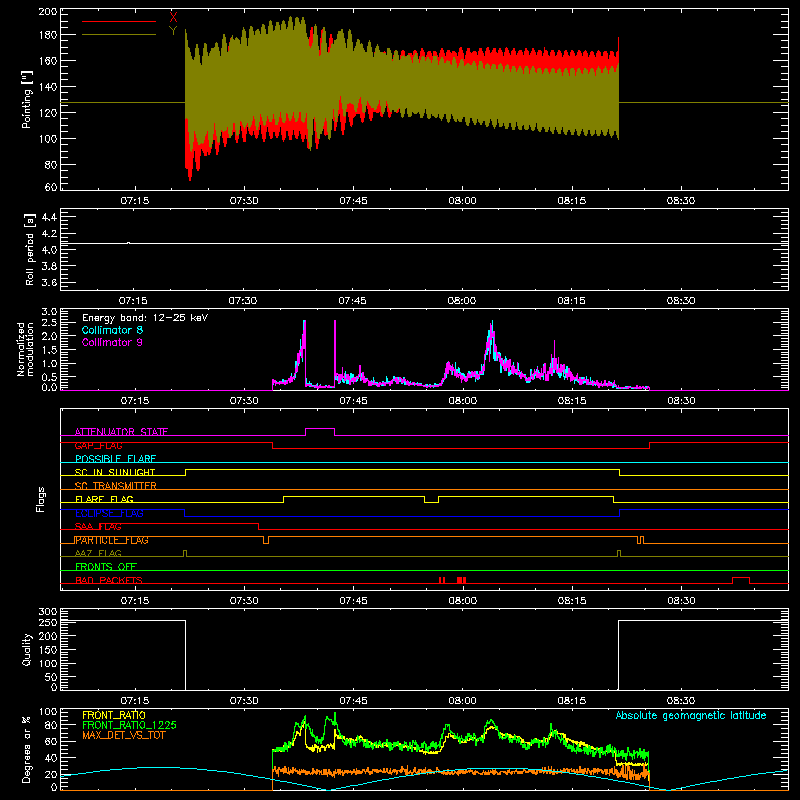The height and width of the screenshot is (800, 800).
Task: Click the 'Flags' axis title
Action: click(x=40, y=499)
